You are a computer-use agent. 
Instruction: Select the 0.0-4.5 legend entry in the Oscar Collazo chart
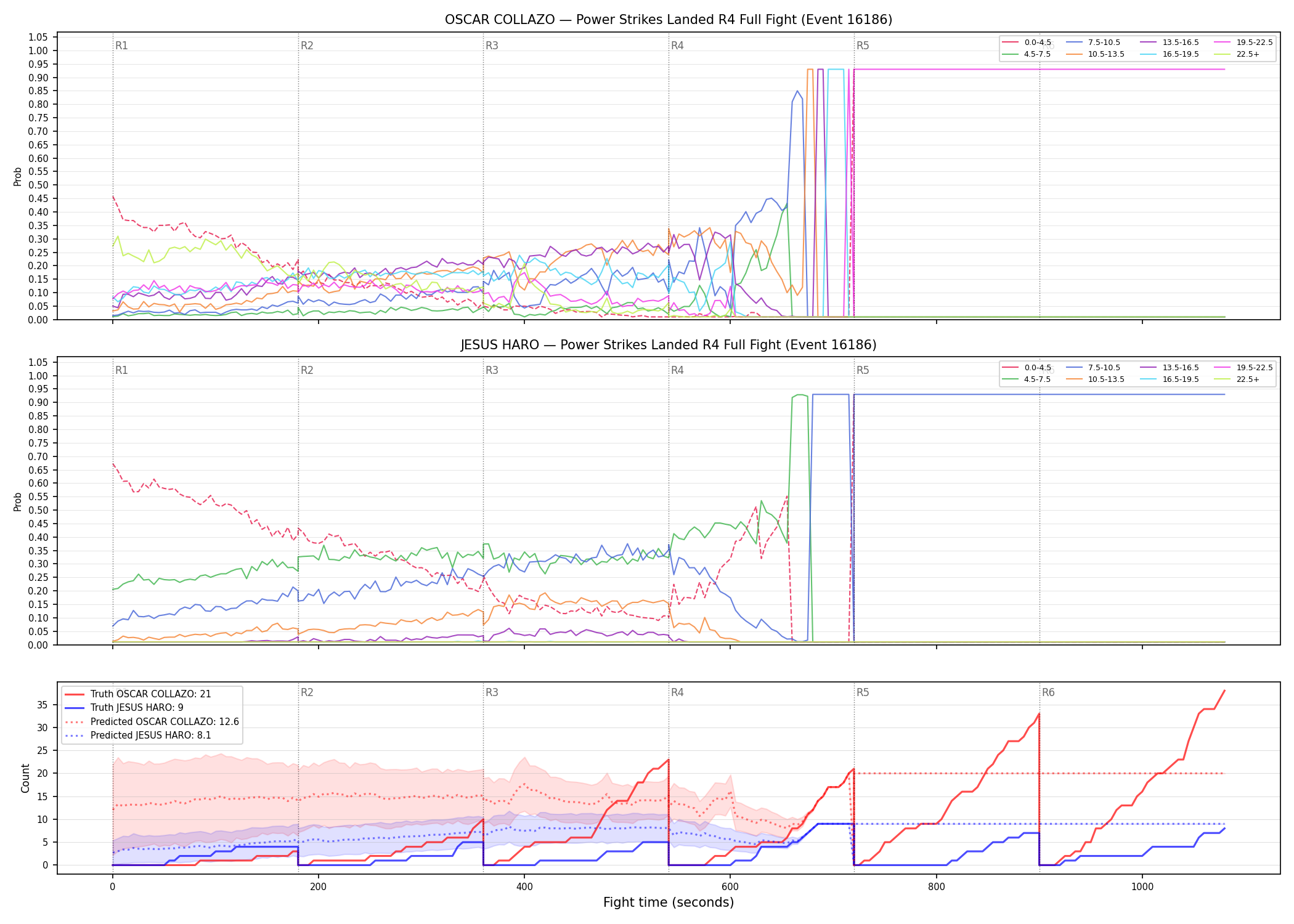pyautogui.click(x=1027, y=43)
